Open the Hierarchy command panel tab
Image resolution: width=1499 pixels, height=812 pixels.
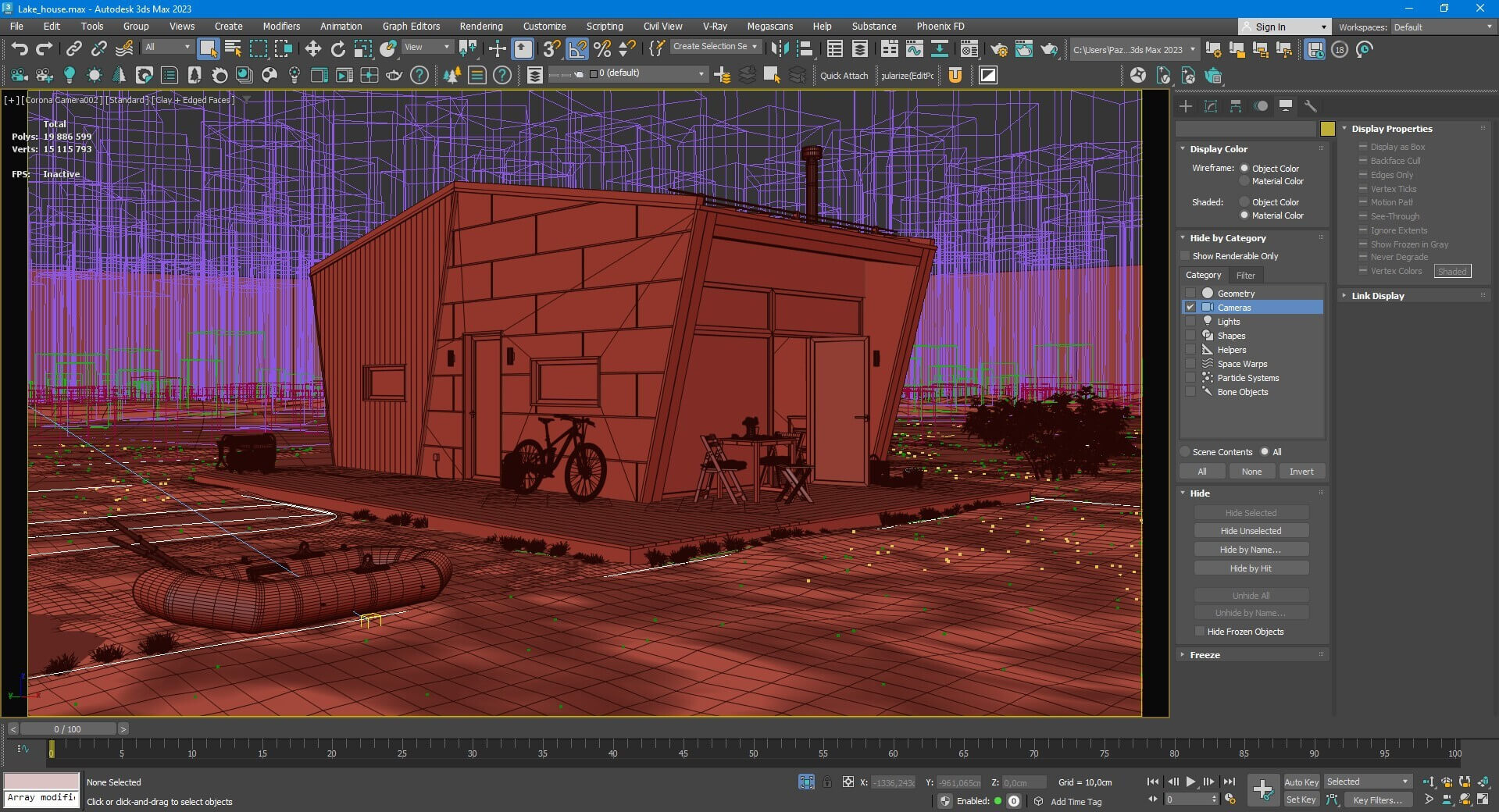point(1236,106)
